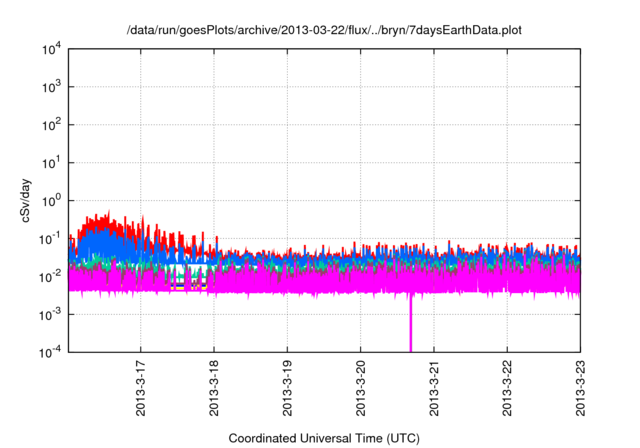640x448 pixels.
Task: Click the Coordinated Universal Time (UTC) label
Action: [324, 438]
